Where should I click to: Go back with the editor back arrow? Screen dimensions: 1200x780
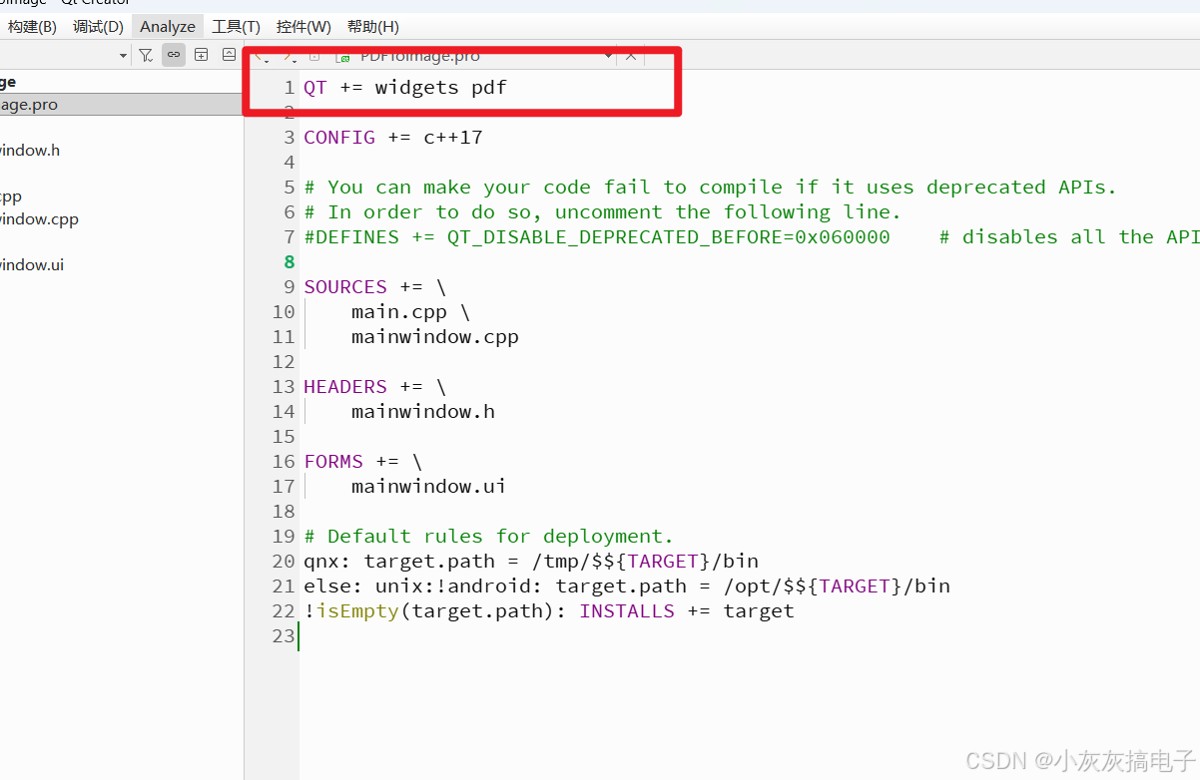(260, 56)
